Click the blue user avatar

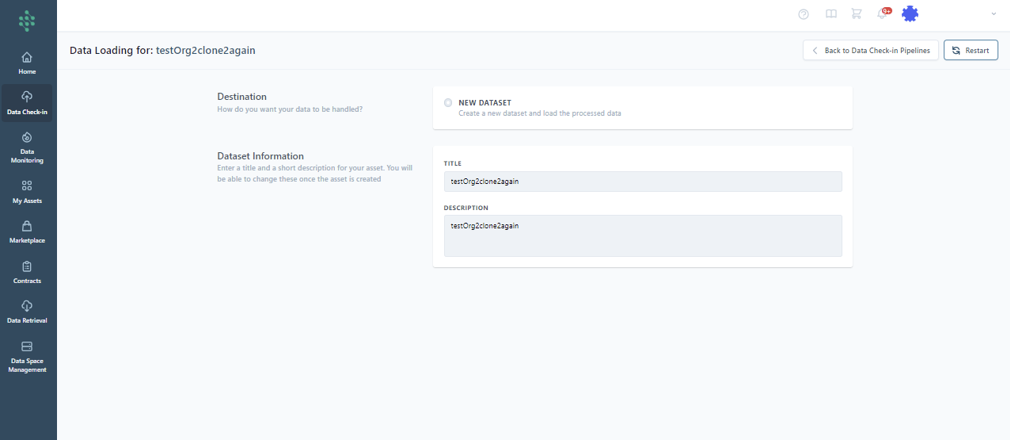[910, 14]
